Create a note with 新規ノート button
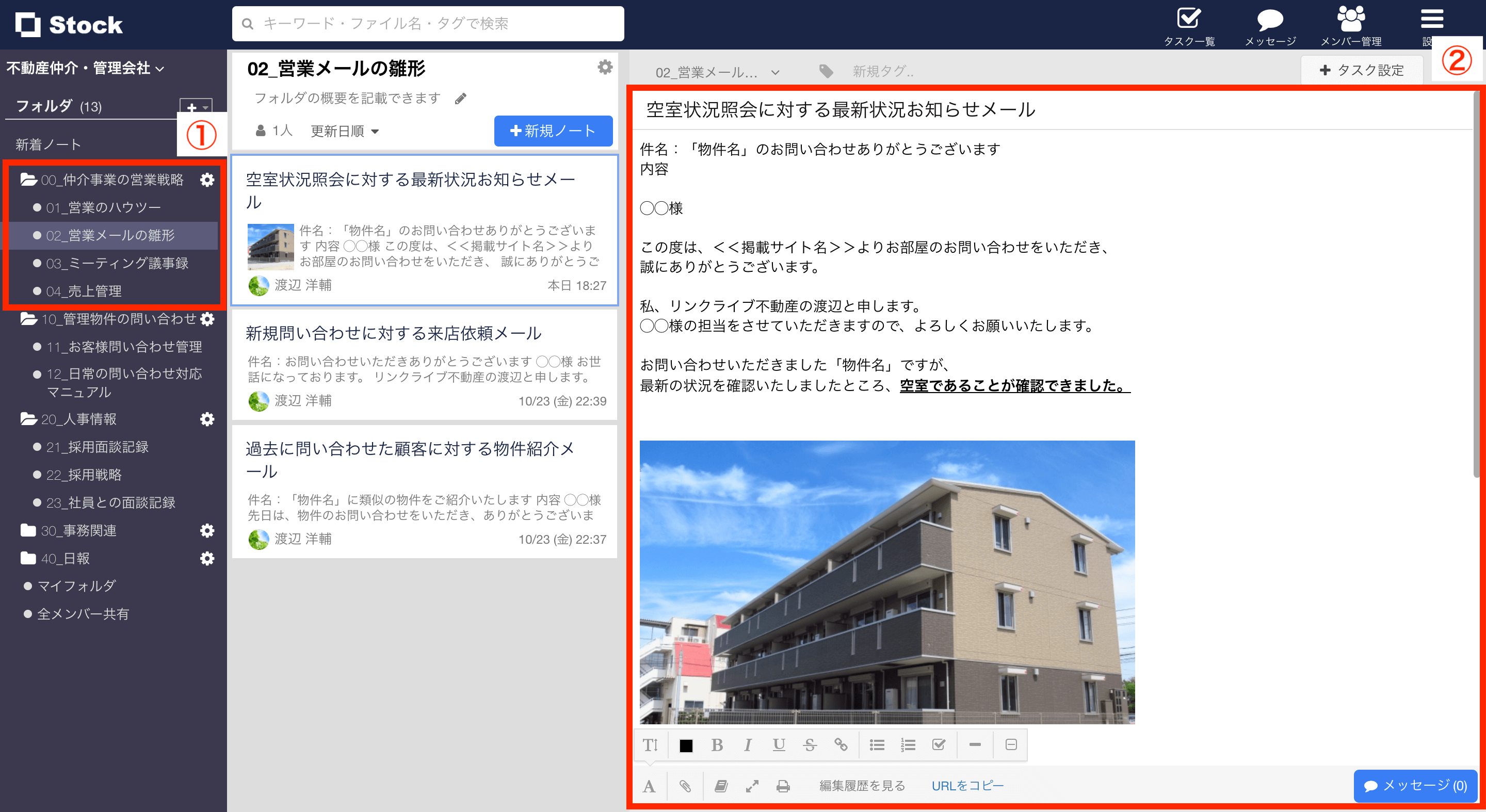The width and height of the screenshot is (1486, 812). click(553, 131)
